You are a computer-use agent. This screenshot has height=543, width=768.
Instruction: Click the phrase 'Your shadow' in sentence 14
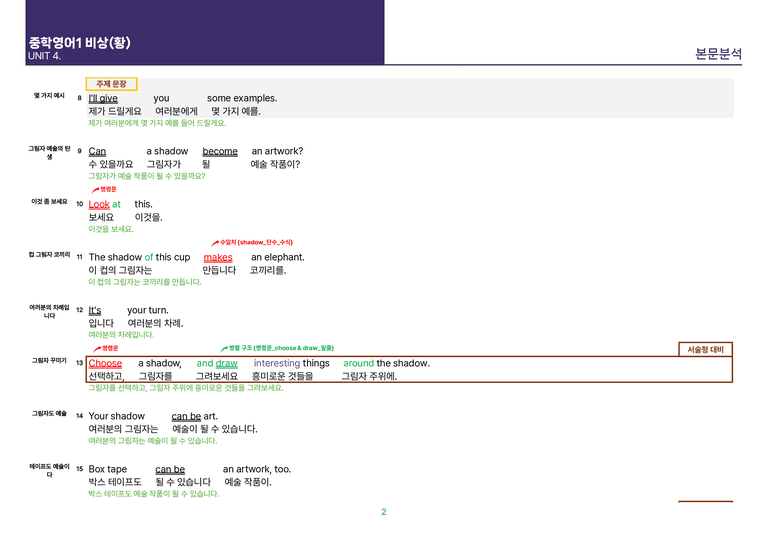click(117, 416)
